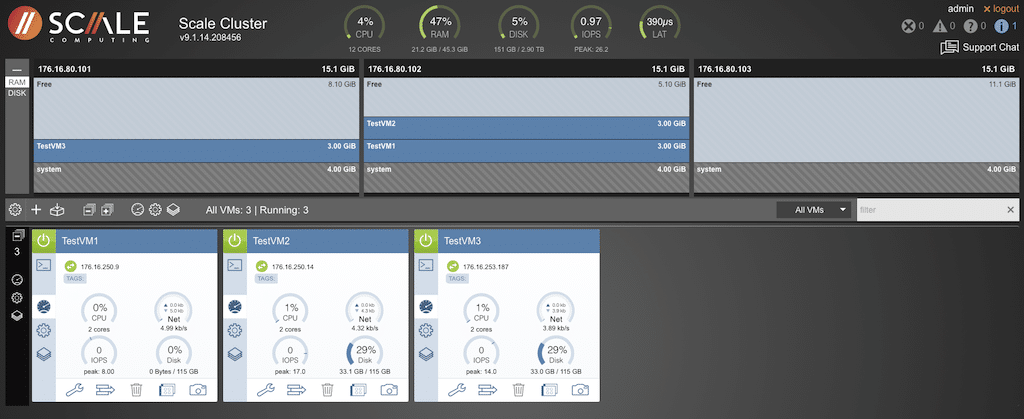
Task: Select TestVM2 block on node 176.16.80.102
Action: coord(526,128)
